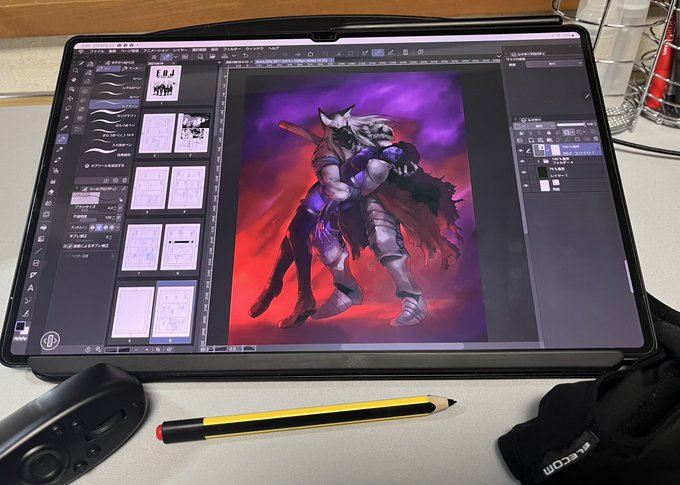
Task: Hide the フォルダー folder layer
Action: pos(522,161)
